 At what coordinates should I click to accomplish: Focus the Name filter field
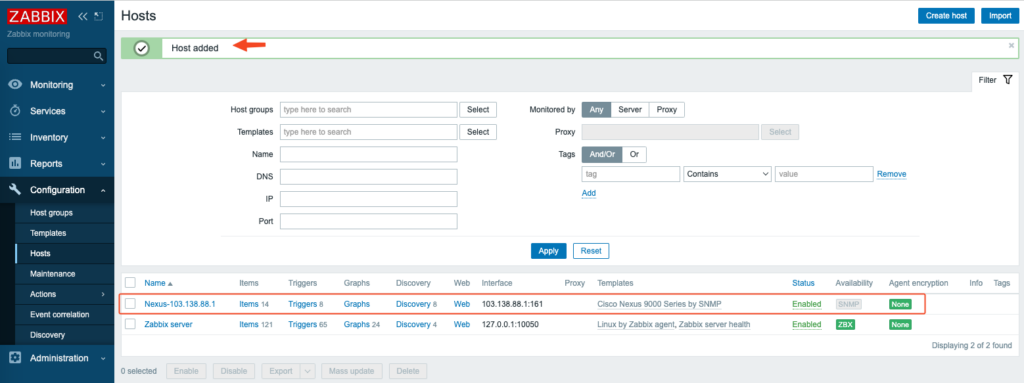(x=369, y=154)
